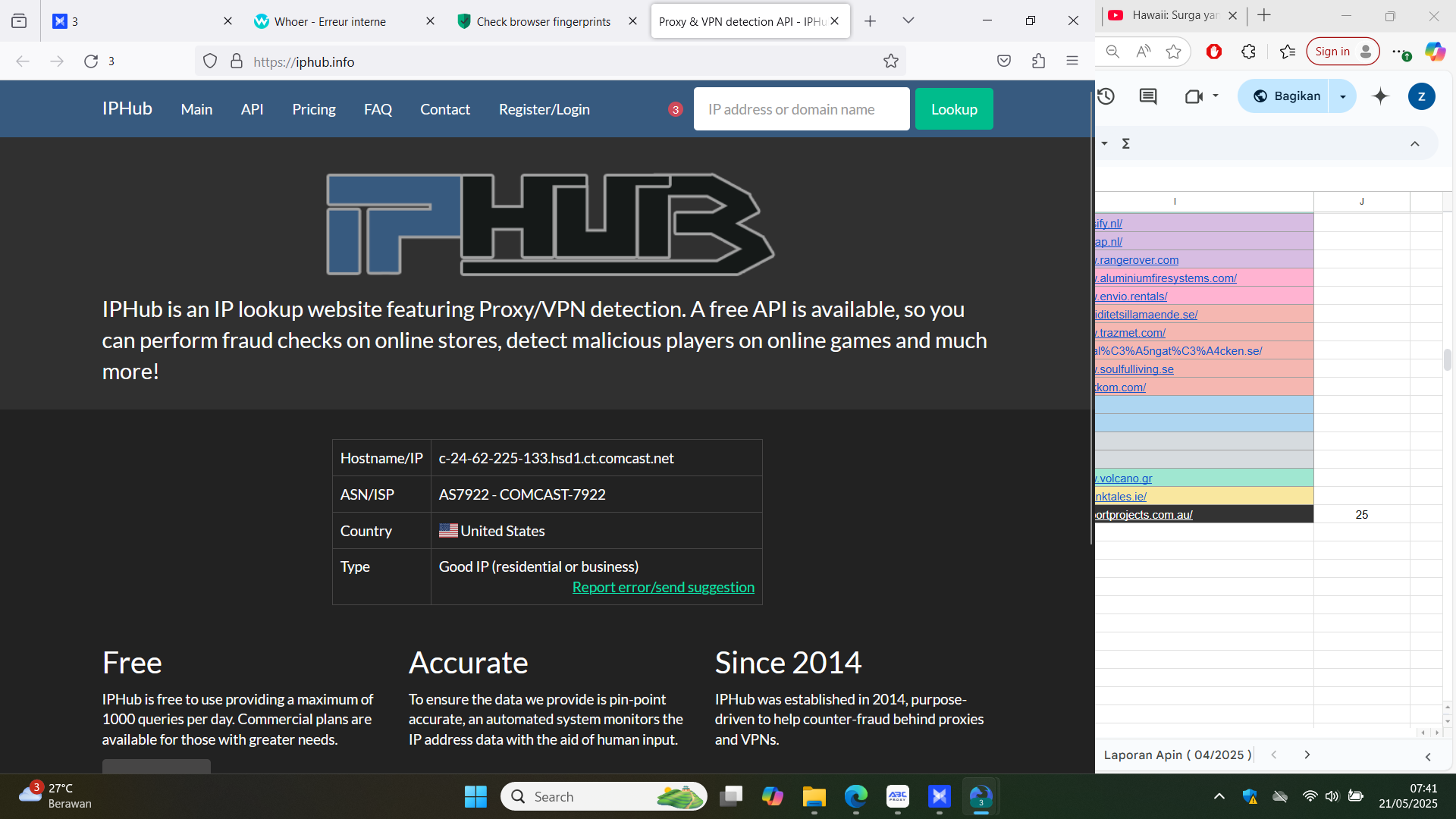Image resolution: width=1456 pixels, height=819 pixels.
Task: Open the Gemini sparkle icon in Sheets
Action: tap(1380, 96)
